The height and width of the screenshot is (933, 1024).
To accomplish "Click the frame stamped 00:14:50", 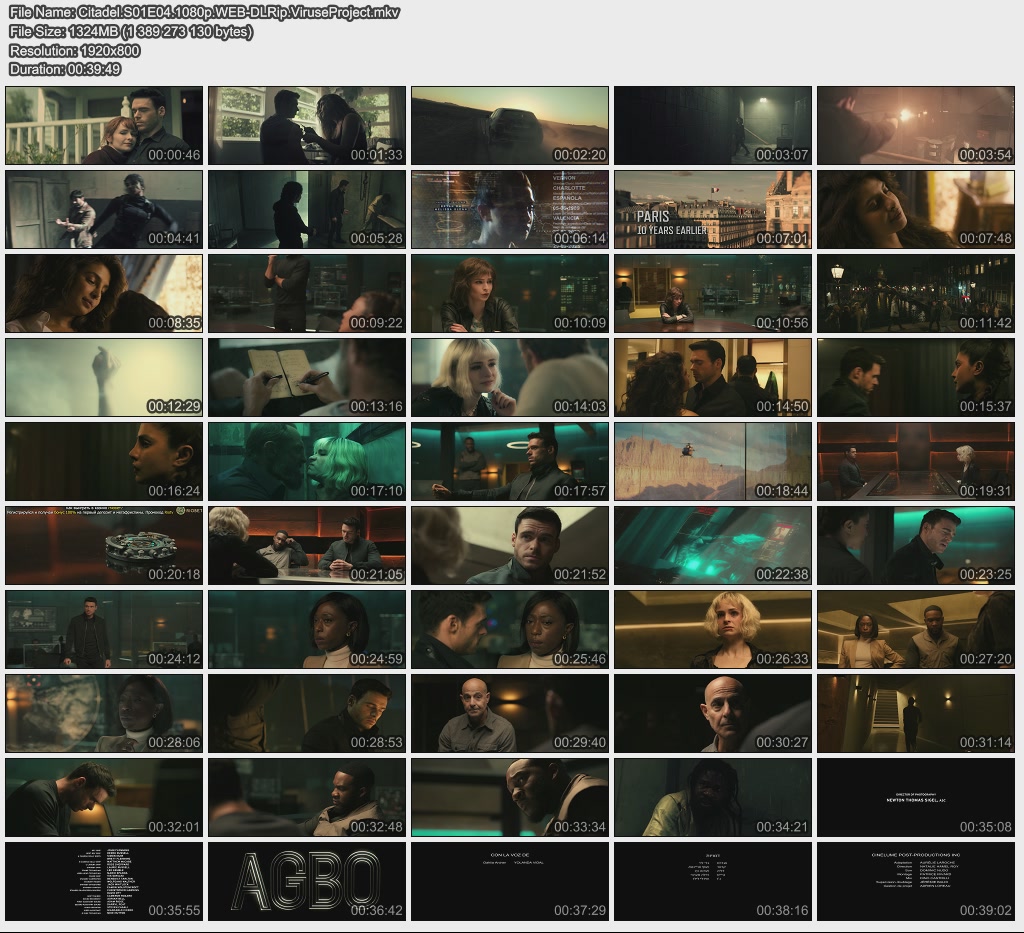I will (x=713, y=377).
